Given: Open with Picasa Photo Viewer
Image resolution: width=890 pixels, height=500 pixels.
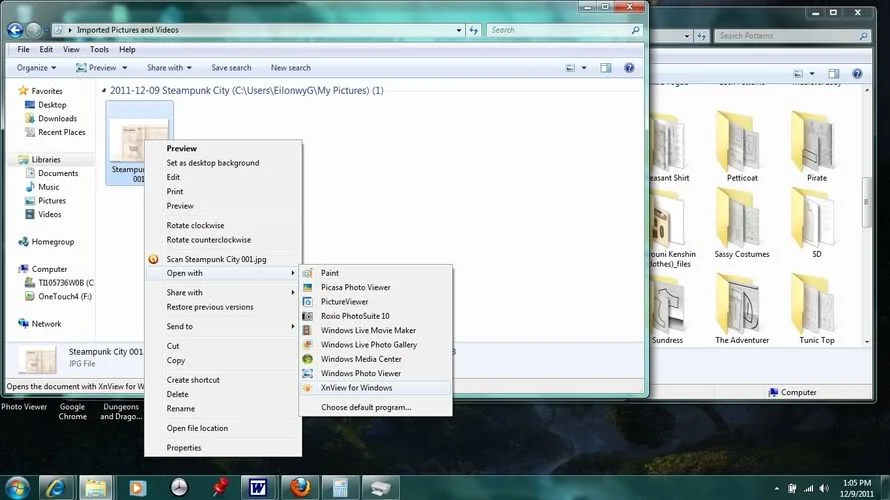Looking at the screenshot, I should click(x=376, y=287).
